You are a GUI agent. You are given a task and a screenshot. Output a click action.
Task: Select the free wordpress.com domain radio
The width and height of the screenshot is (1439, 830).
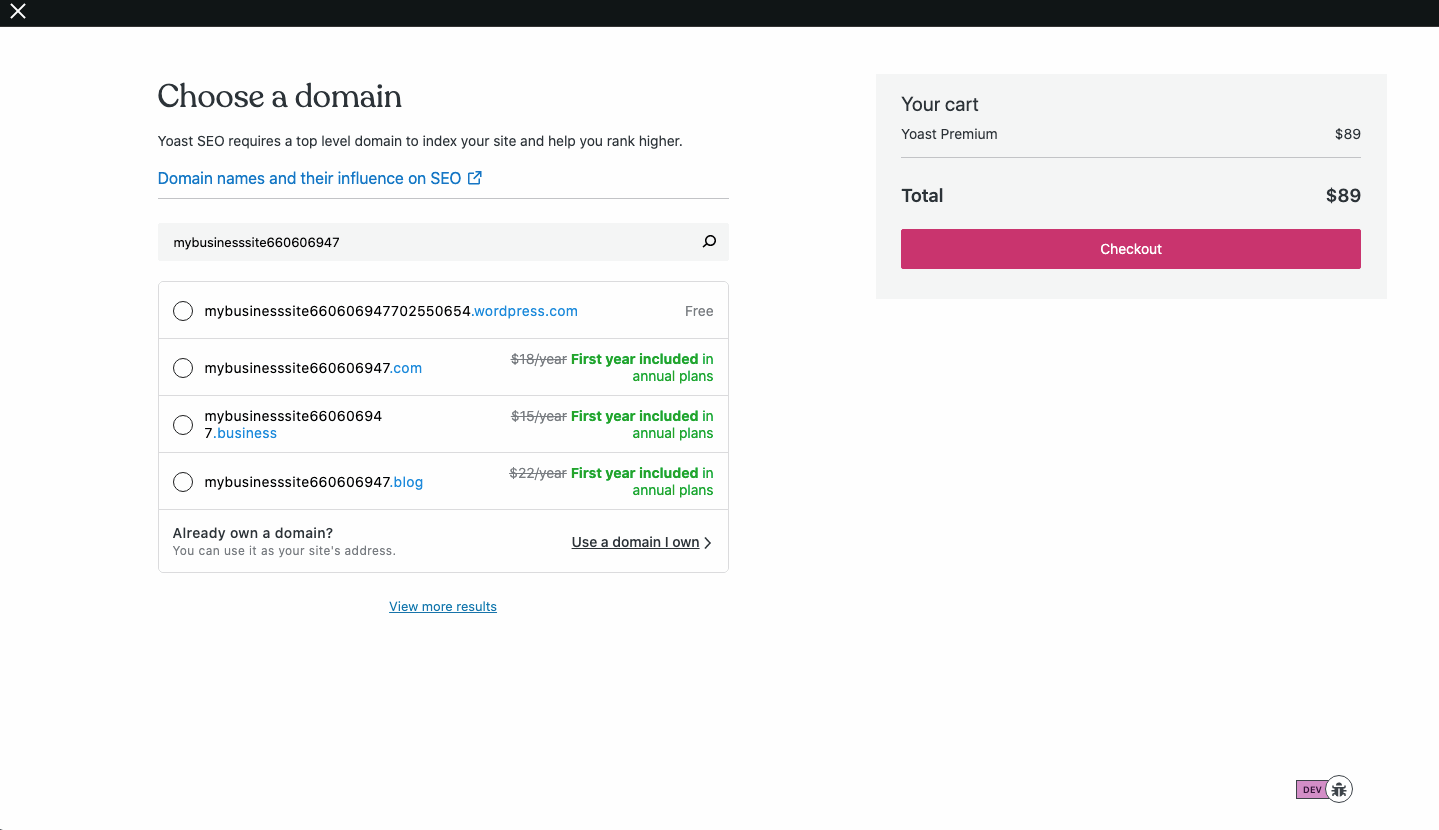[183, 311]
